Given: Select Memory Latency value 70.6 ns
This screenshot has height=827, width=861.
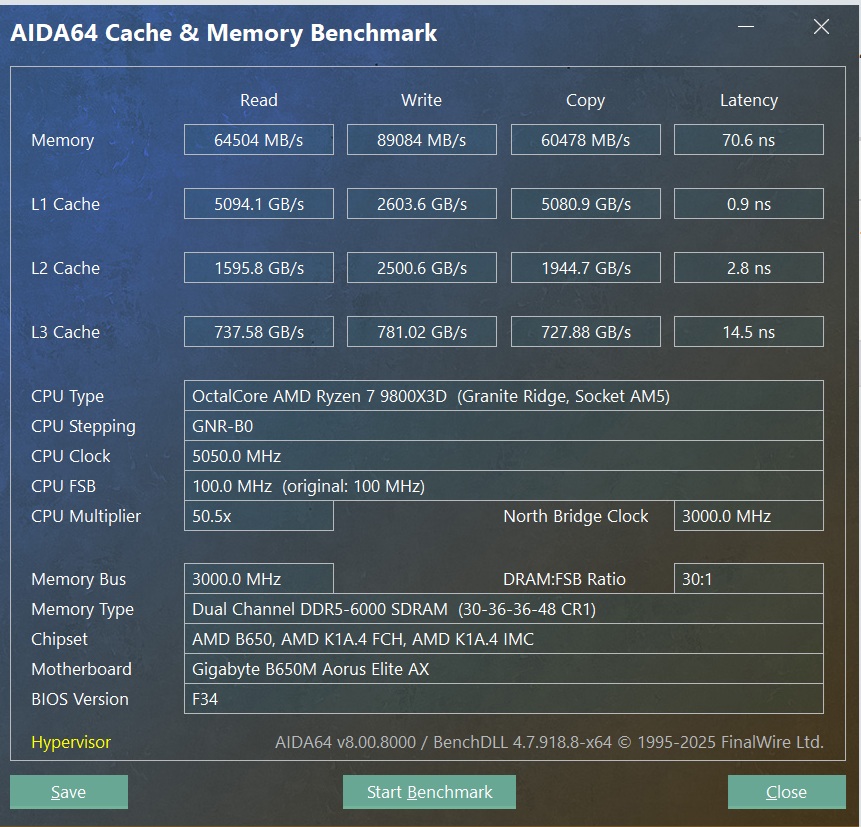Looking at the screenshot, I should click(x=748, y=139).
